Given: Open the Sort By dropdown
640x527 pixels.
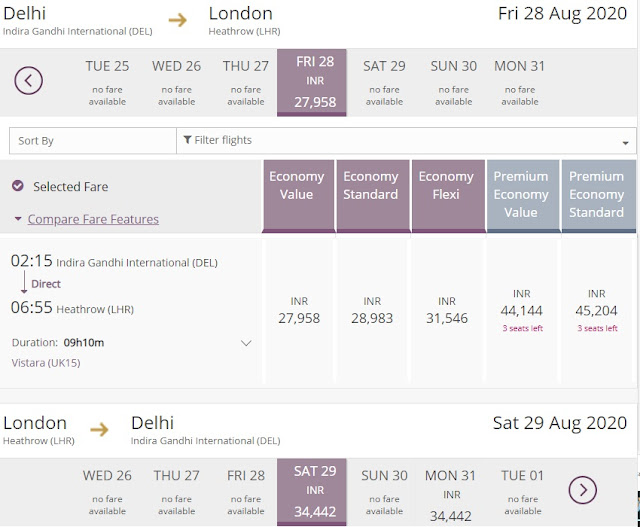Looking at the screenshot, I should [x=93, y=141].
